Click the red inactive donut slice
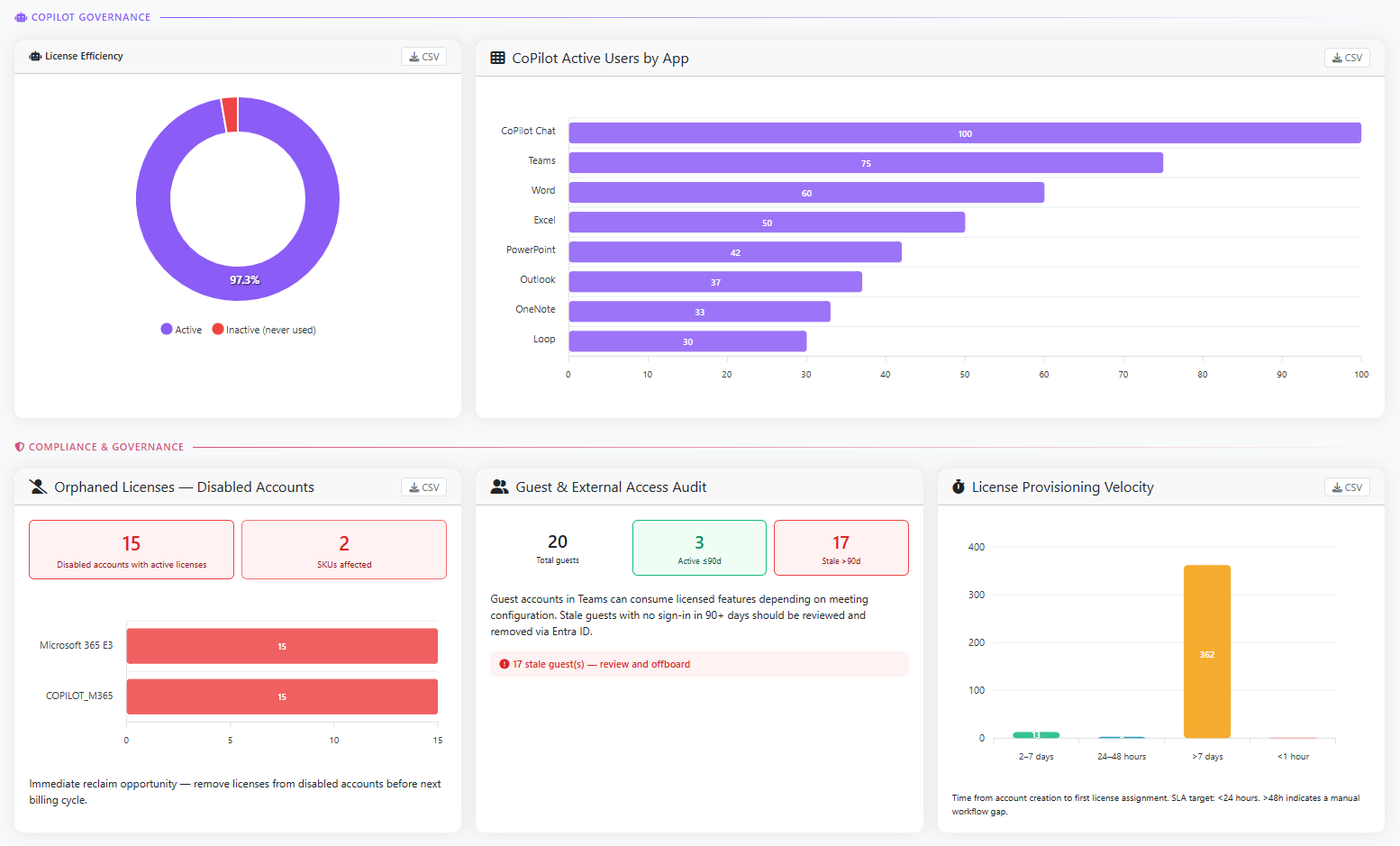The image size is (1400, 846). (x=230, y=114)
